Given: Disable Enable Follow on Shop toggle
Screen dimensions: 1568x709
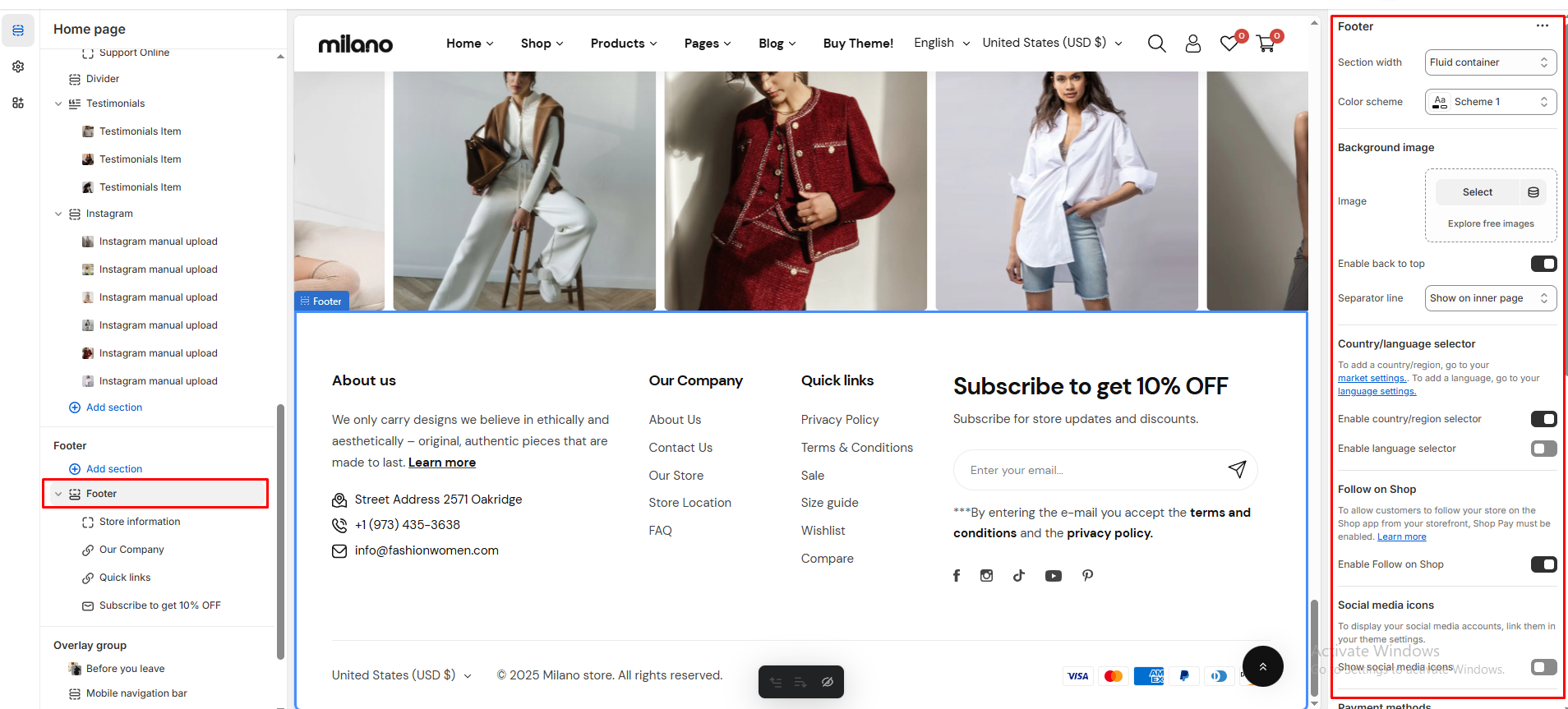Looking at the screenshot, I should [1543, 564].
